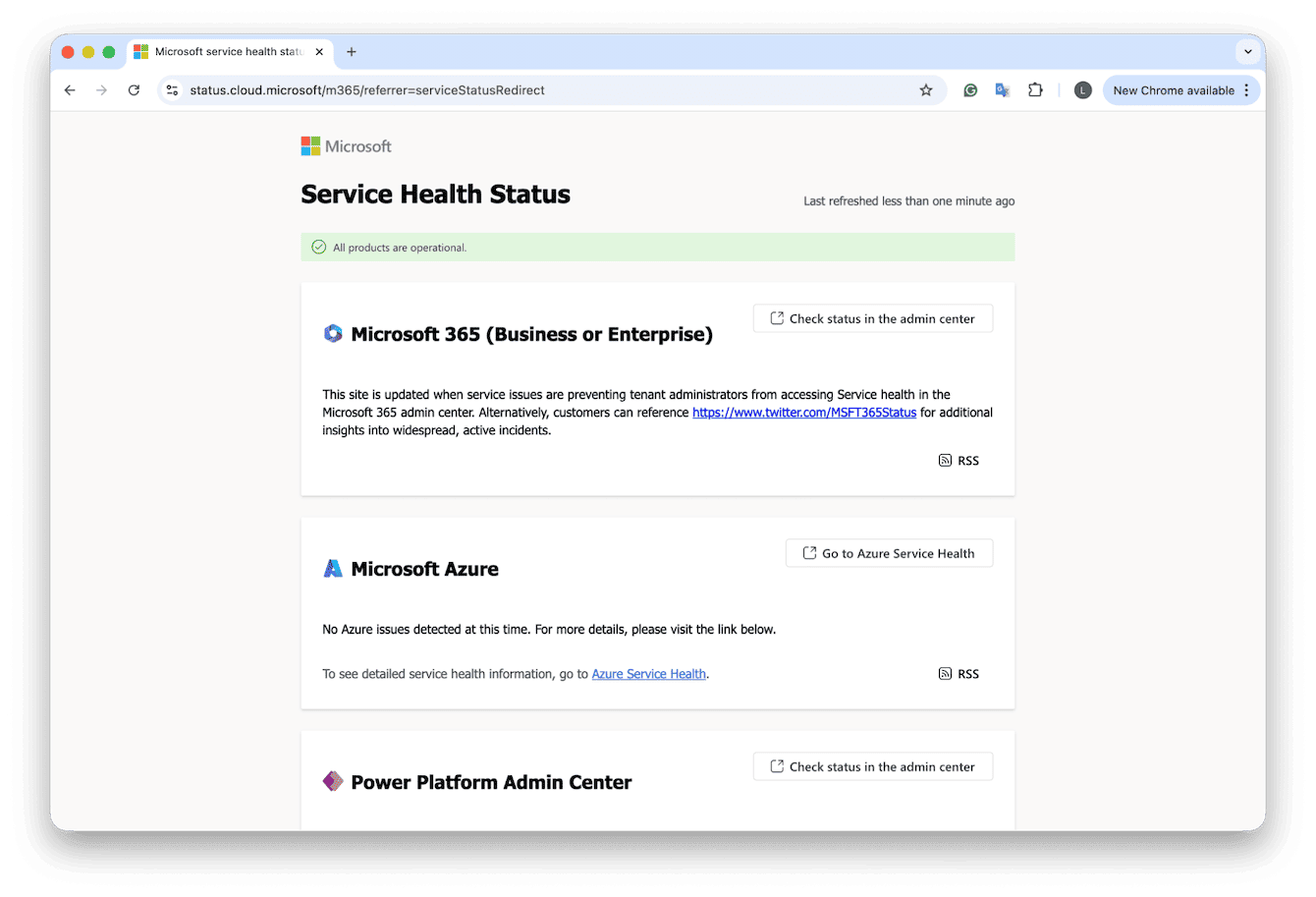The image size is (1316, 897).
Task: Open the RSS feed for Microsoft 365 status
Action: coord(958,460)
